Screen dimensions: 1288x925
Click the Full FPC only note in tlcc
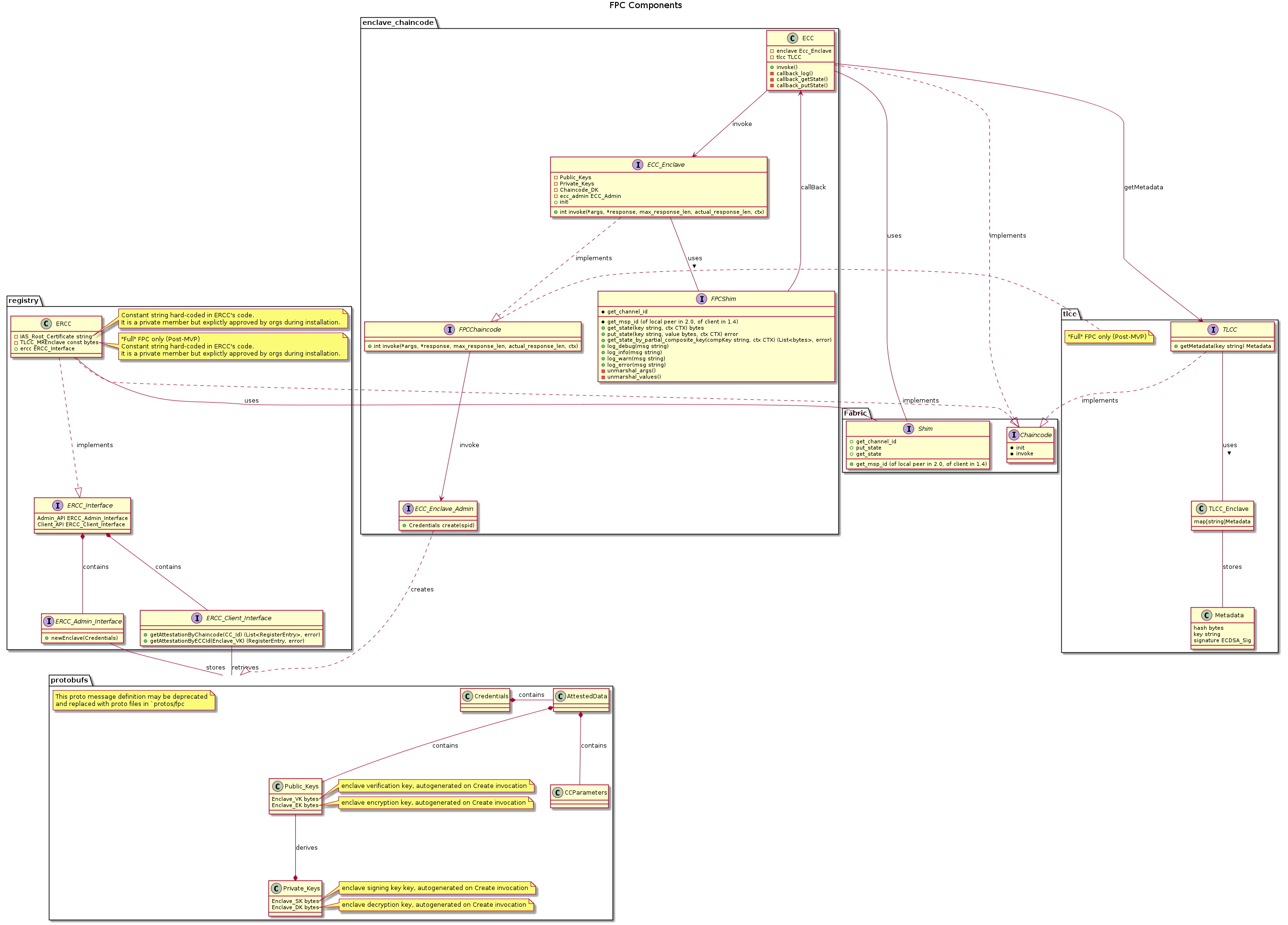pos(1109,337)
